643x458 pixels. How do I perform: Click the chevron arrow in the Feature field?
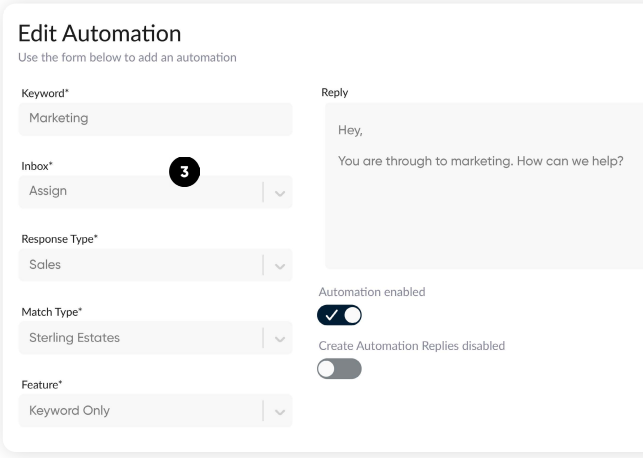[x=279, y=411]
